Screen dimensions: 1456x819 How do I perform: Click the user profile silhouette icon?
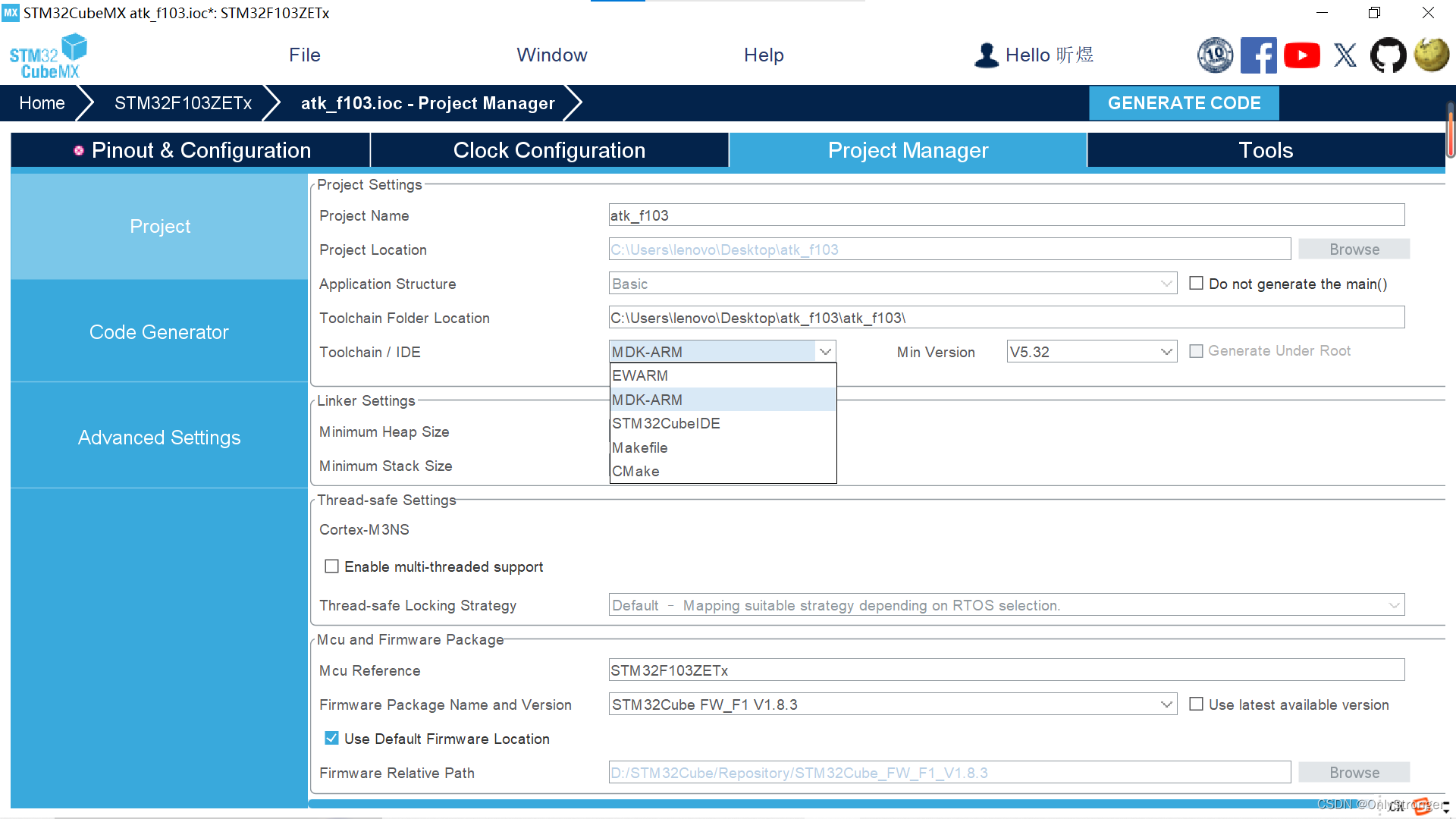[x=986, y=55]
